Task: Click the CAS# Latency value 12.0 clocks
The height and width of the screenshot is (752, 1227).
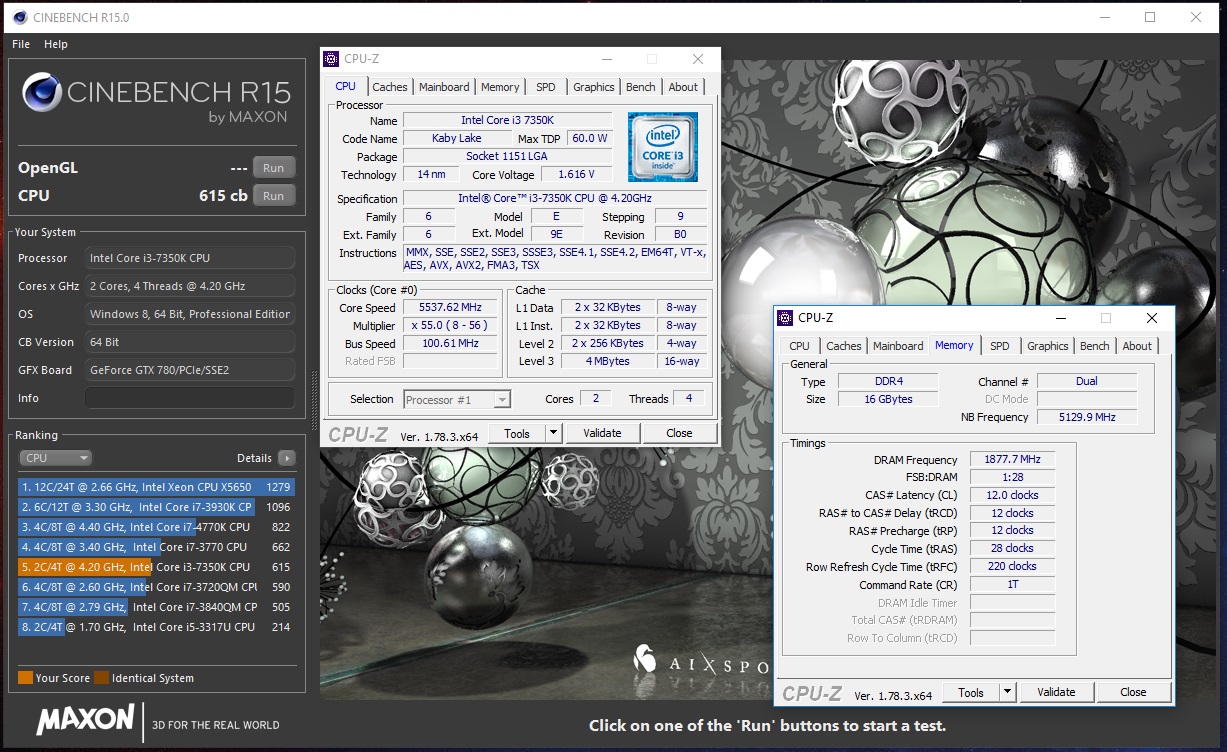Action: pyautogui.click(x=1012, y=496)
